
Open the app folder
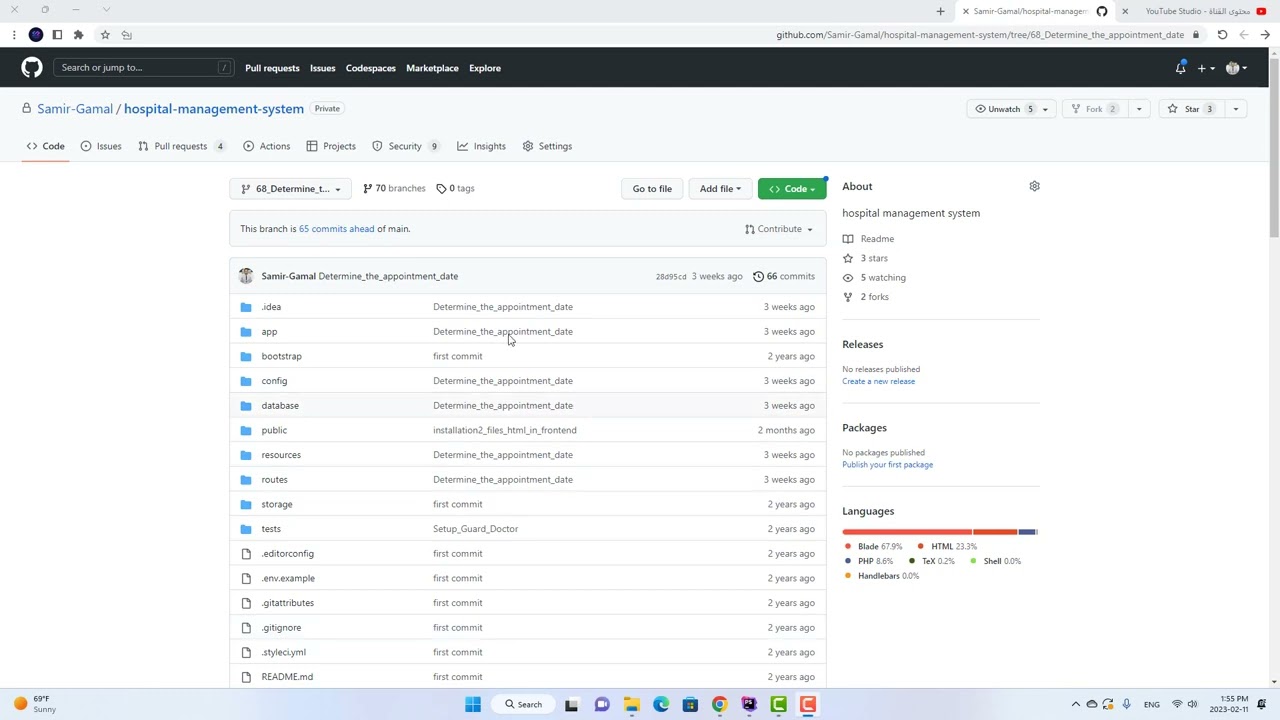point(269,332)
